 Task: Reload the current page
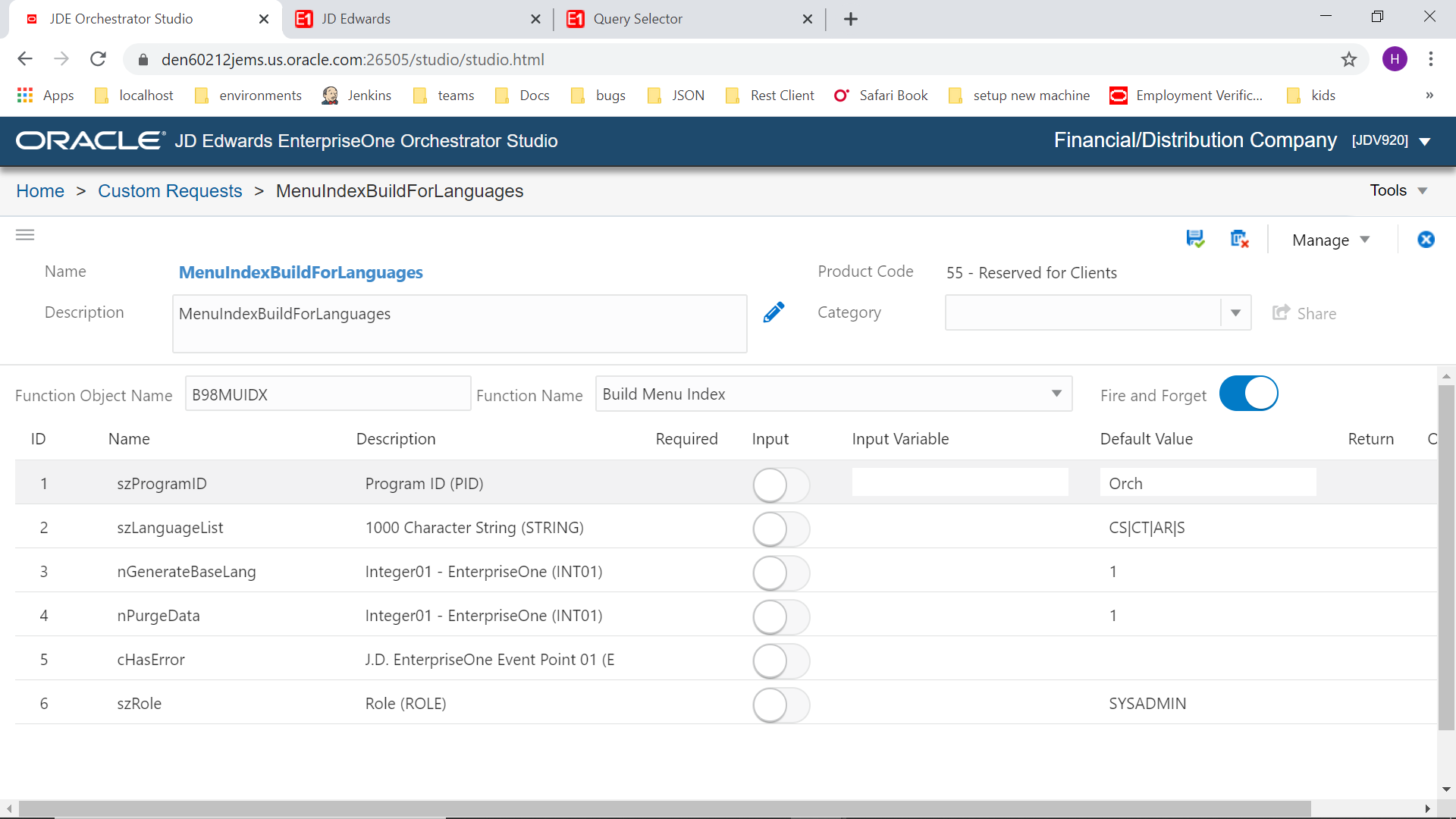point(98,59)
